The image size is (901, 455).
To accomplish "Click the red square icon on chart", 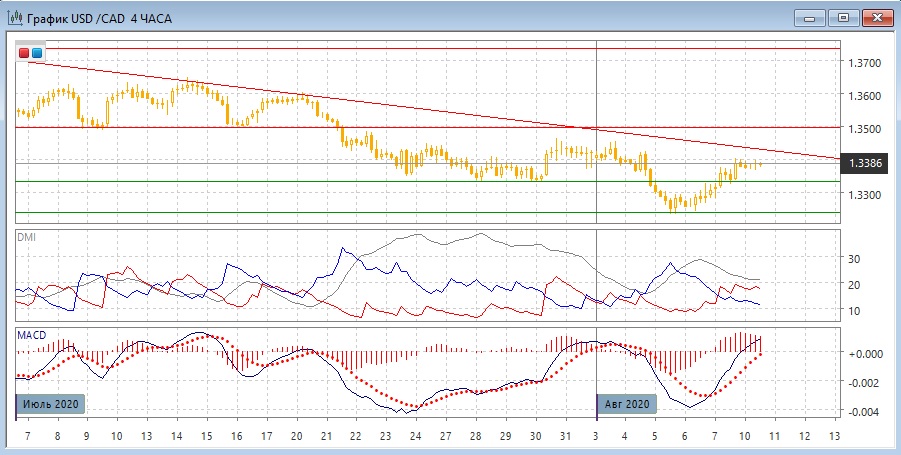I will (x=24, y=52).
